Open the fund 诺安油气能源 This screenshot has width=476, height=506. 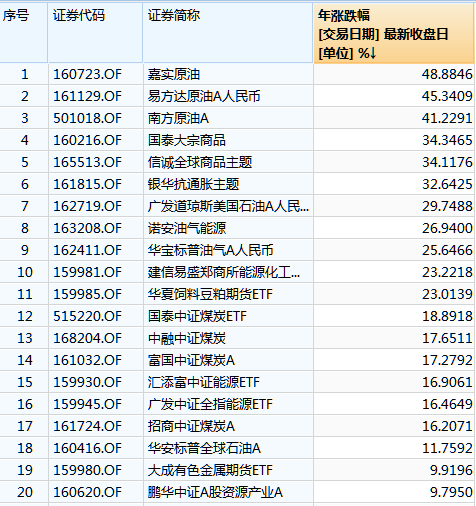click(x=187, y=228)
